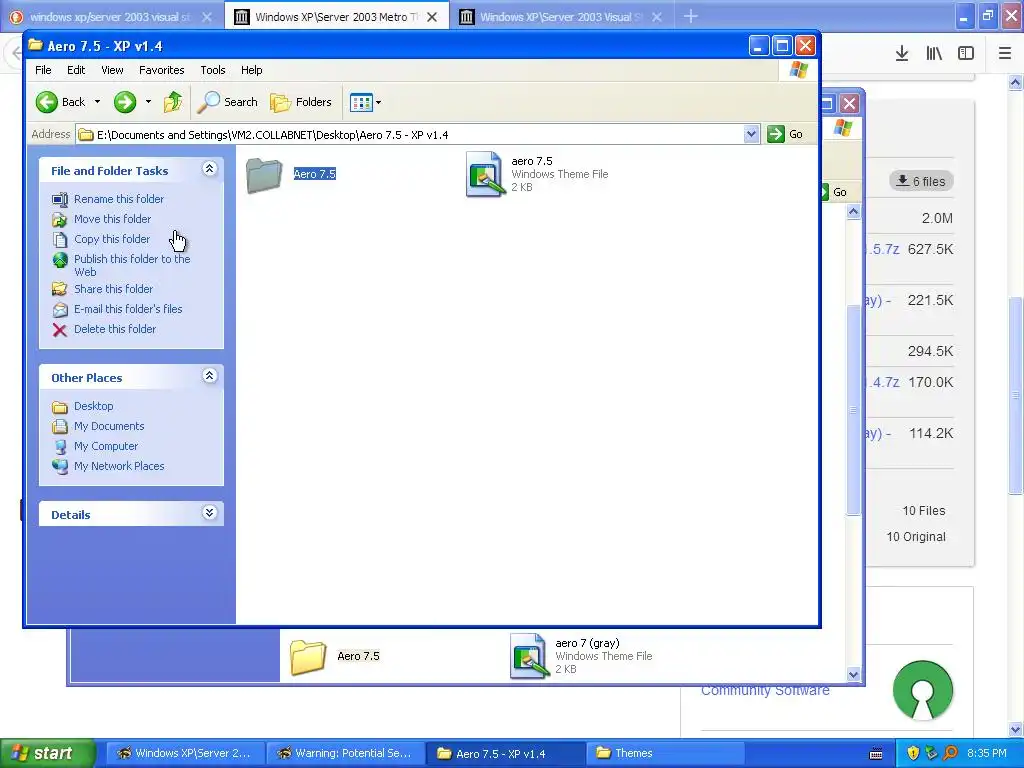The image size is (1024, 768).
Task: Click the Community Software link
Action: click(x=765, y=691)
